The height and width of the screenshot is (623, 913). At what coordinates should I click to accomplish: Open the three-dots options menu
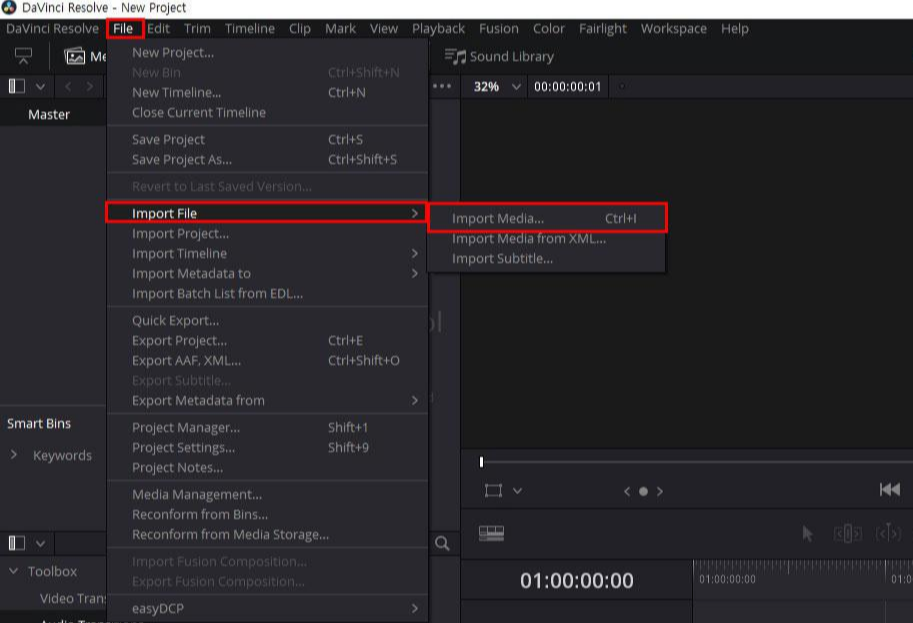(x=442, y=86)
